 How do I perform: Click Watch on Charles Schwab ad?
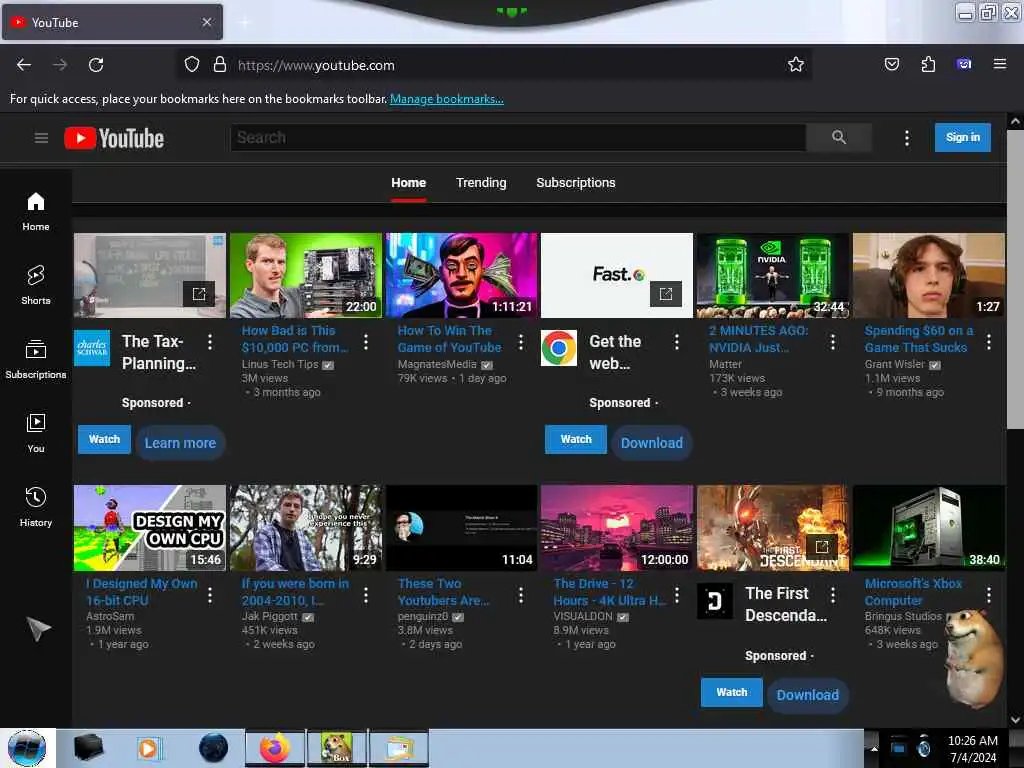(104, 440)
